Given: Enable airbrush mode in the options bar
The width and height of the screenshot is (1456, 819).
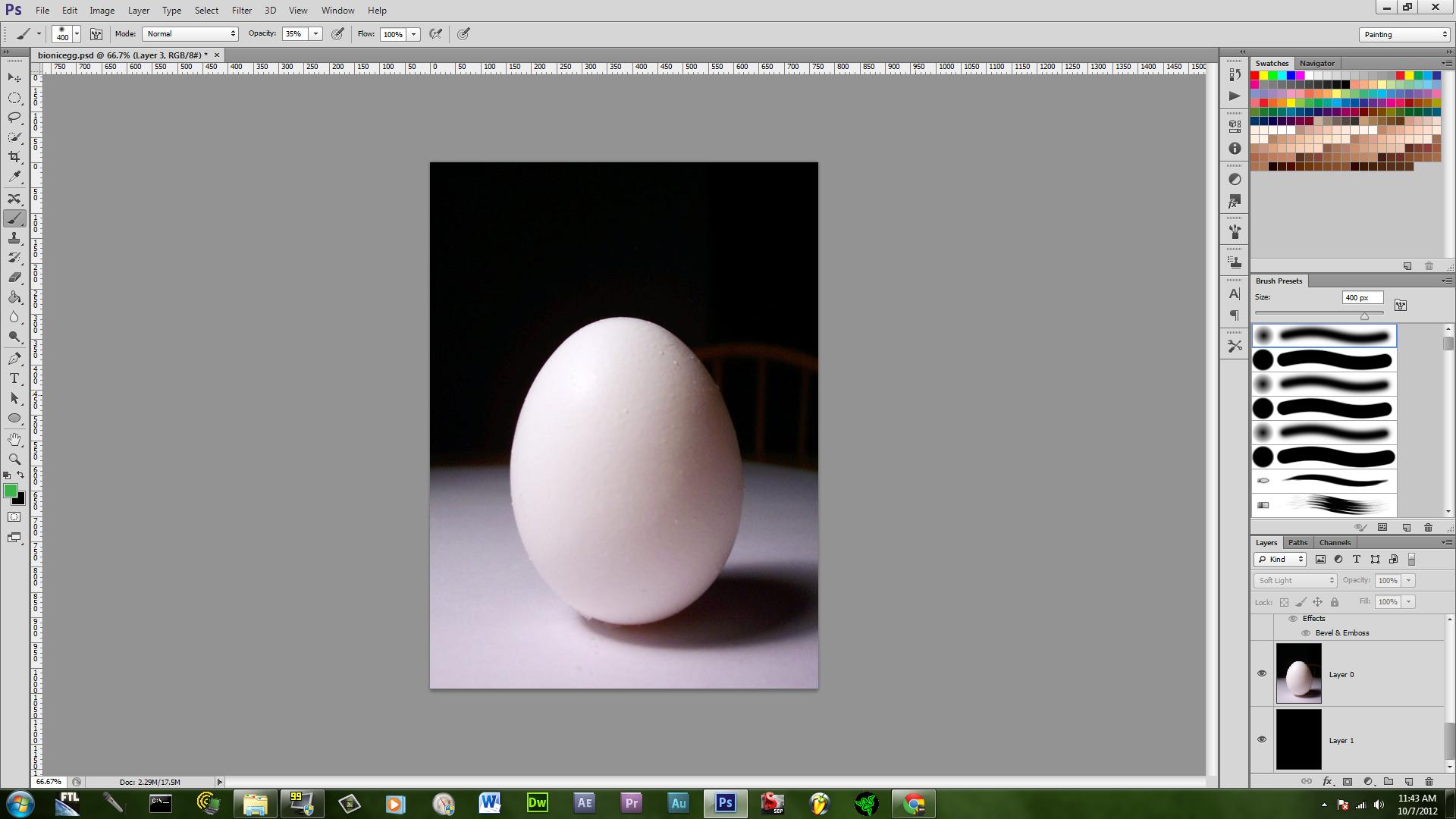Looking at the screenshot, I should coord(436,34).
